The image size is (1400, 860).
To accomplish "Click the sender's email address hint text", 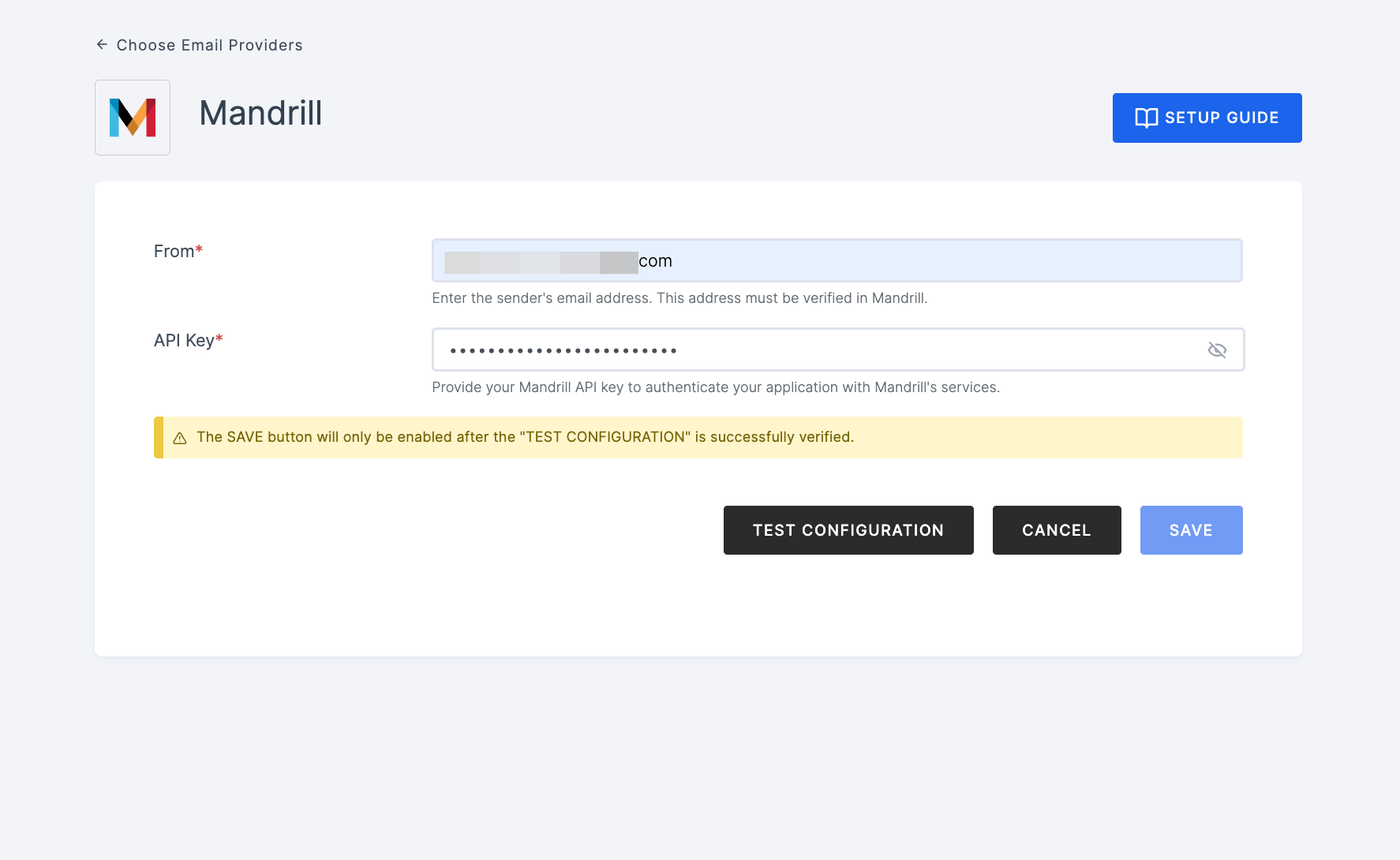I will [679, 298].
